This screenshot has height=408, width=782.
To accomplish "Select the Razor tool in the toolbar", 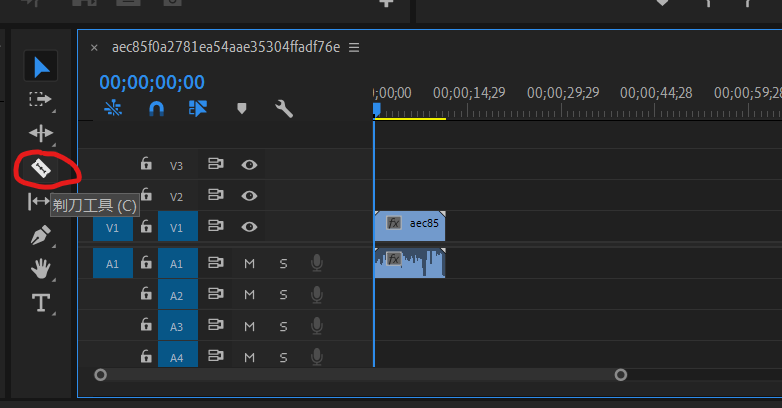I will click(40, 168).
